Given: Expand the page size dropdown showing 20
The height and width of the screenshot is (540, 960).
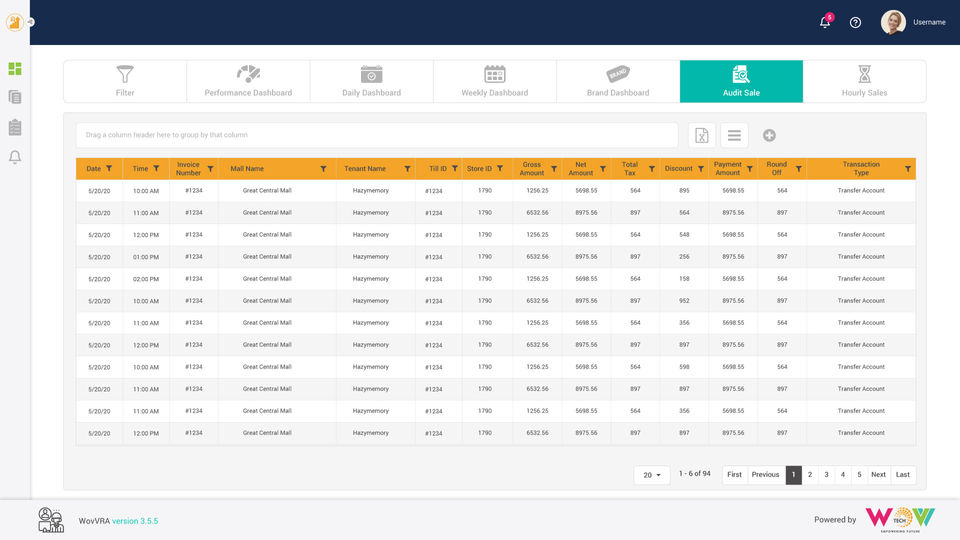Looking at the screenshot, I should [x=652, y=475].
